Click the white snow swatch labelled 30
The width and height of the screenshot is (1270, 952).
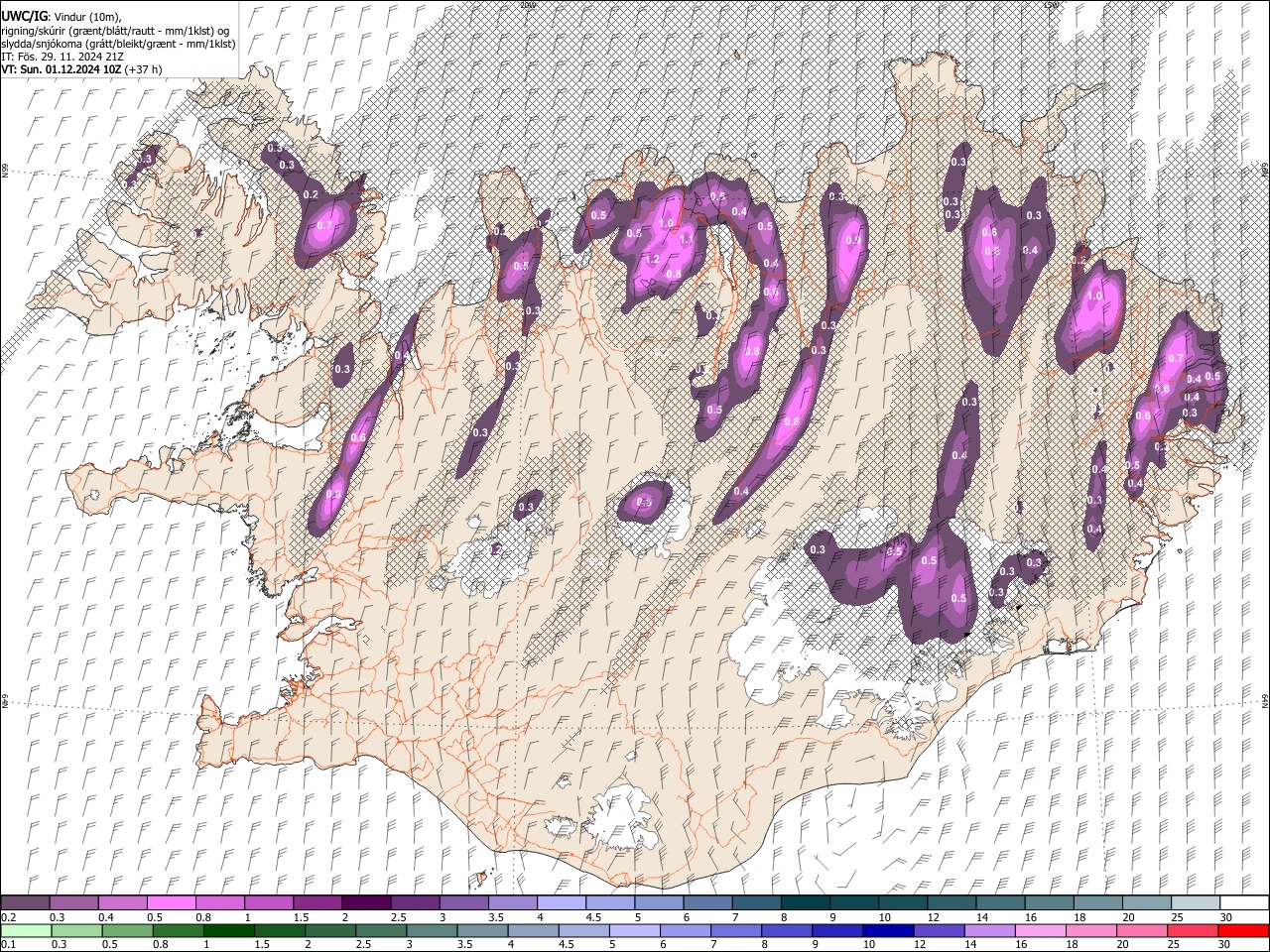[1244, 902]
